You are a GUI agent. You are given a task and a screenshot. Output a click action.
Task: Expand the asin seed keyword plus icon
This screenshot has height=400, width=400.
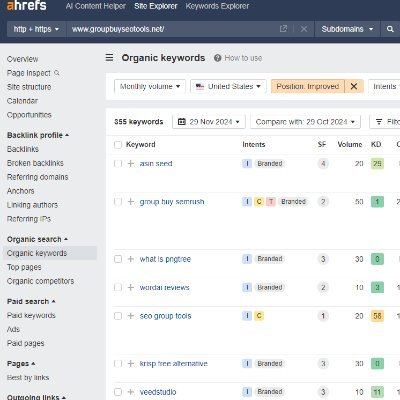pos(131,163)
